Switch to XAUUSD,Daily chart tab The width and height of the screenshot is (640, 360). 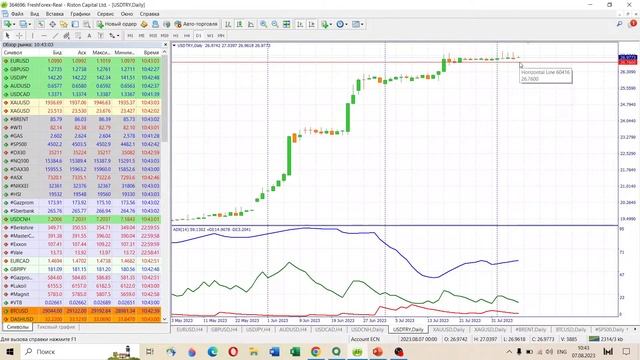pyautogui.click(x=449, y=329)
